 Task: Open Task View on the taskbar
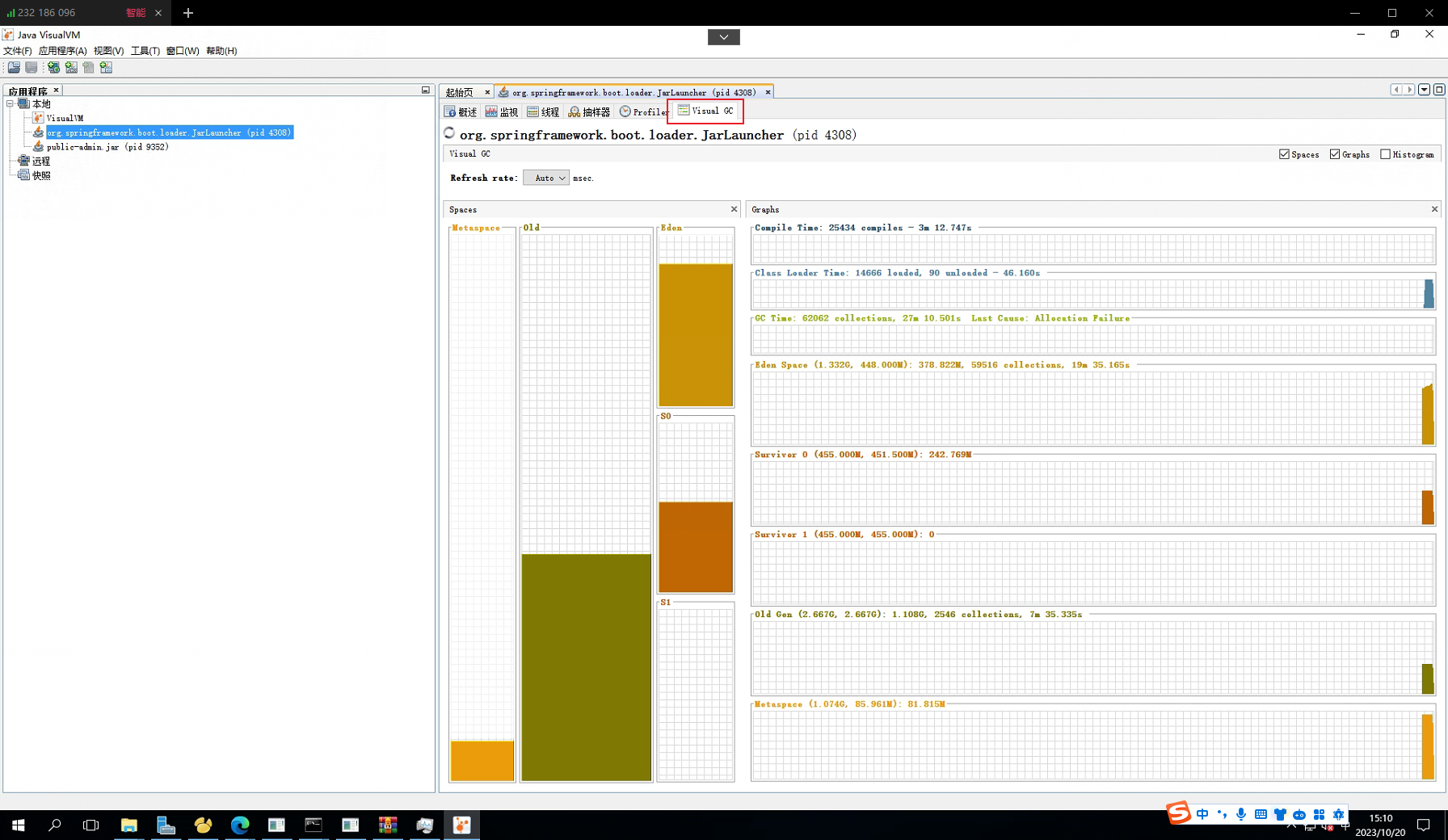pos(91,825)
